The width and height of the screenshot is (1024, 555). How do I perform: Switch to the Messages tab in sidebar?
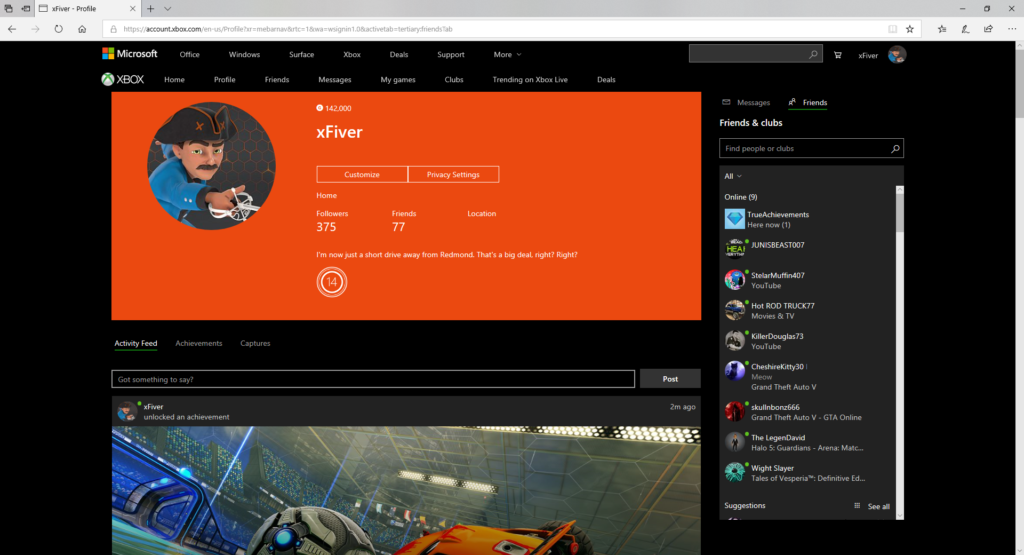[x=746, y=102]
